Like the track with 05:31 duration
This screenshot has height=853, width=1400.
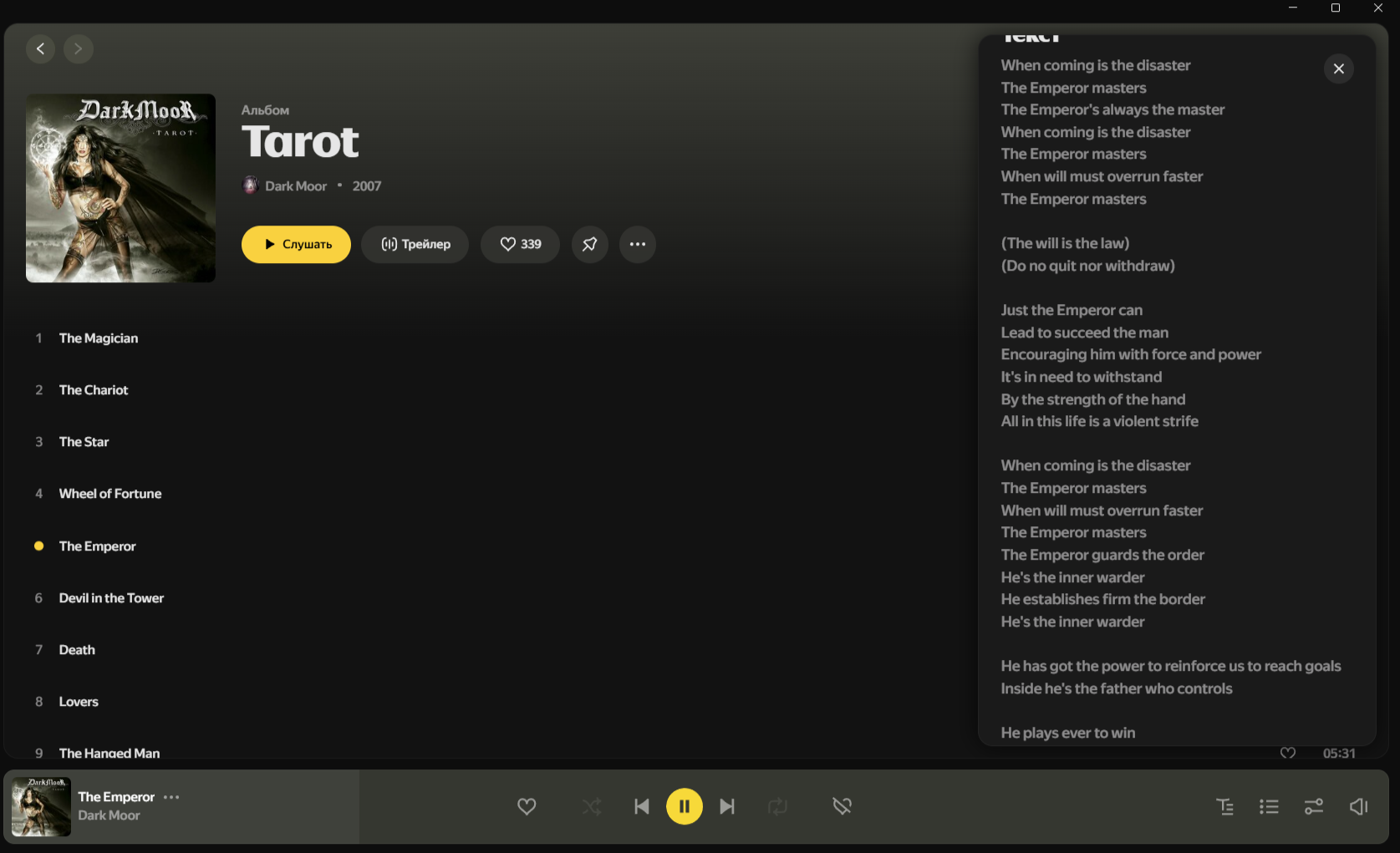point(1288,753)
